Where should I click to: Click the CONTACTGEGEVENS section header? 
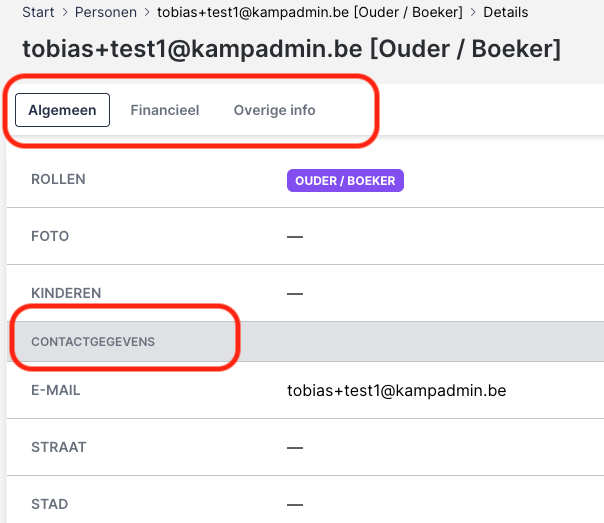(x=93, y=342)
